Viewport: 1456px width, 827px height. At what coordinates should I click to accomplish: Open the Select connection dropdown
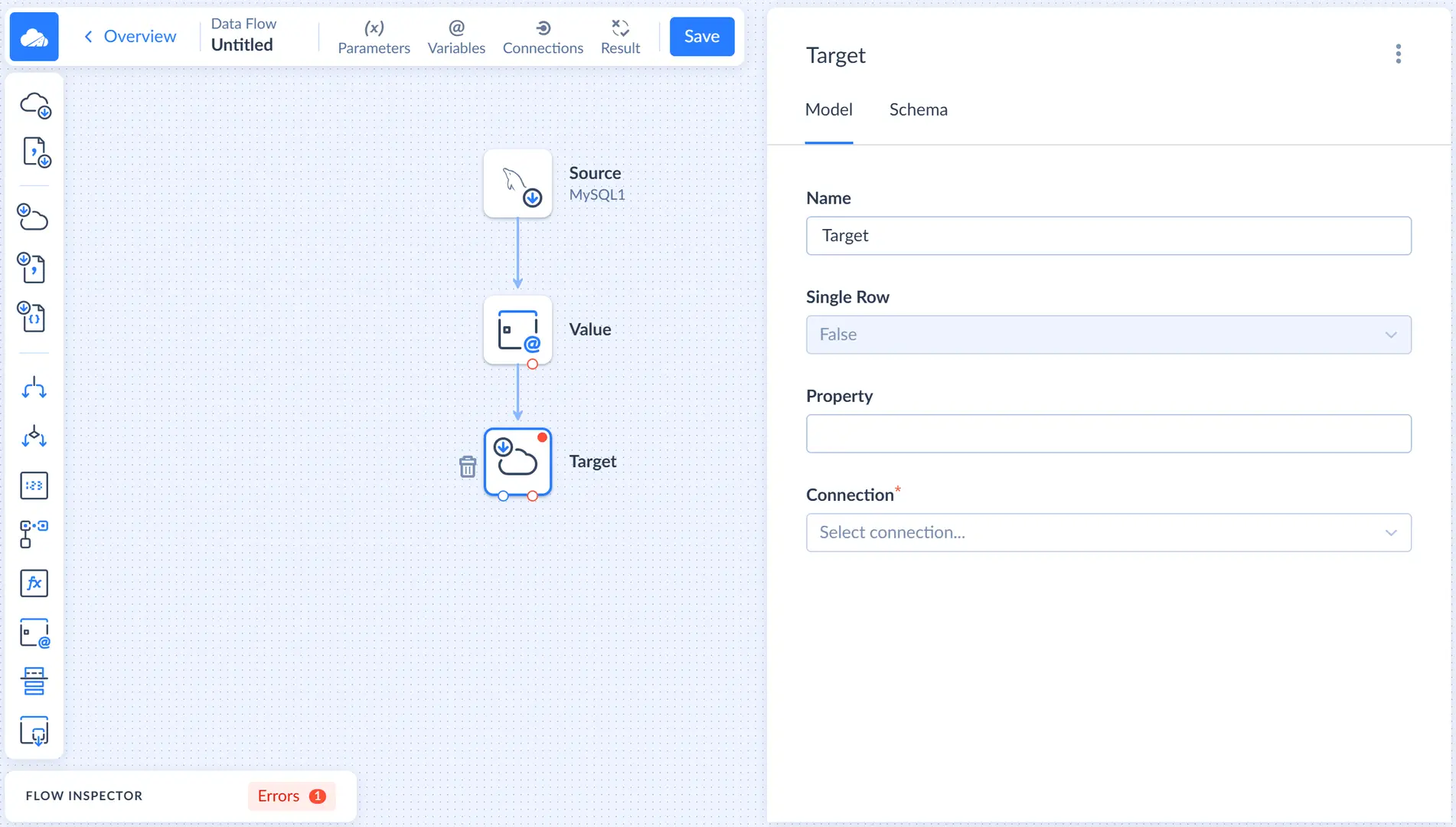coord(1108,533)
